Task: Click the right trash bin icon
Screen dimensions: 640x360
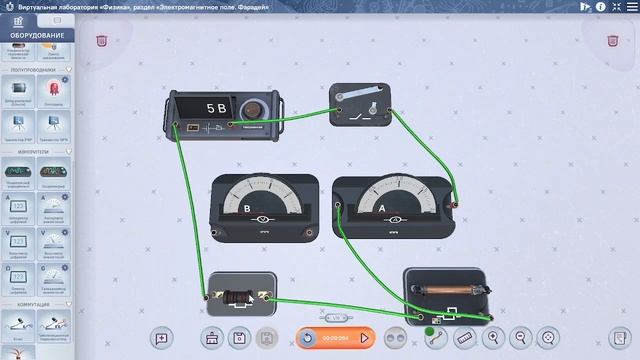Action: click(612, 41)
